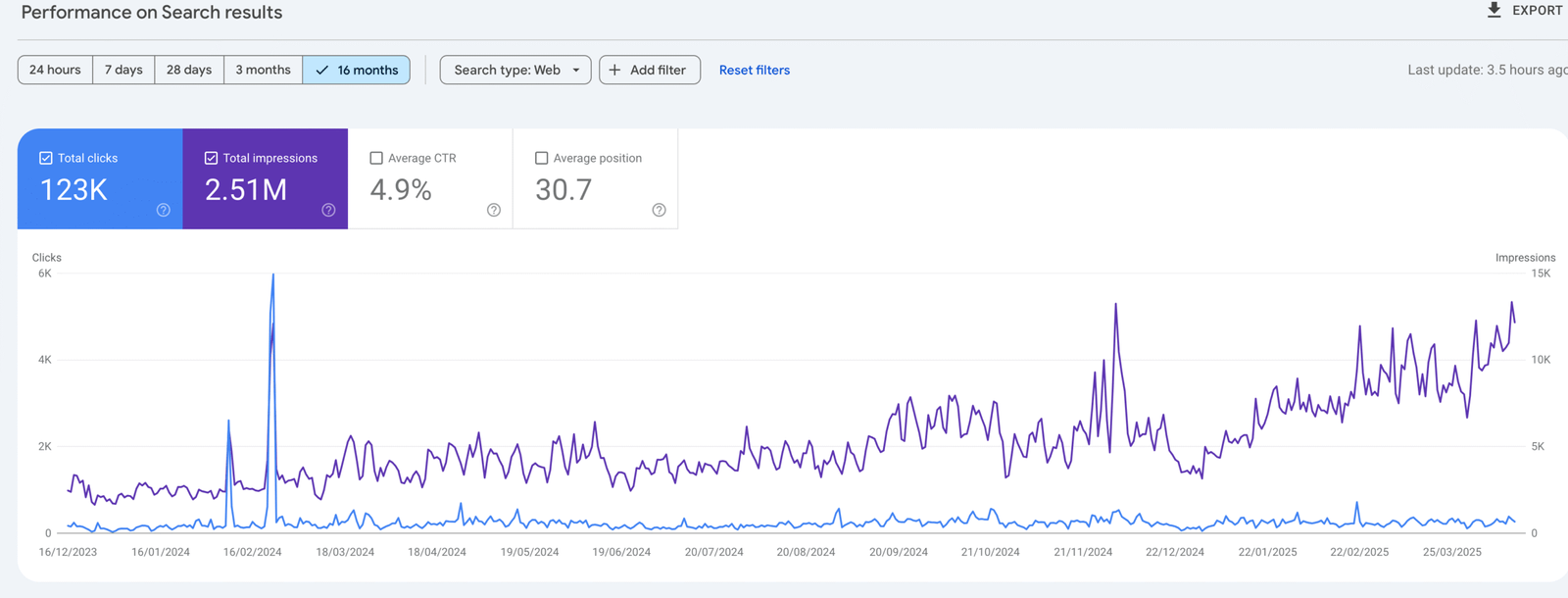Open help icon on Total impressions card
Screen dimensions: 1568x598
tap(328, 210)
